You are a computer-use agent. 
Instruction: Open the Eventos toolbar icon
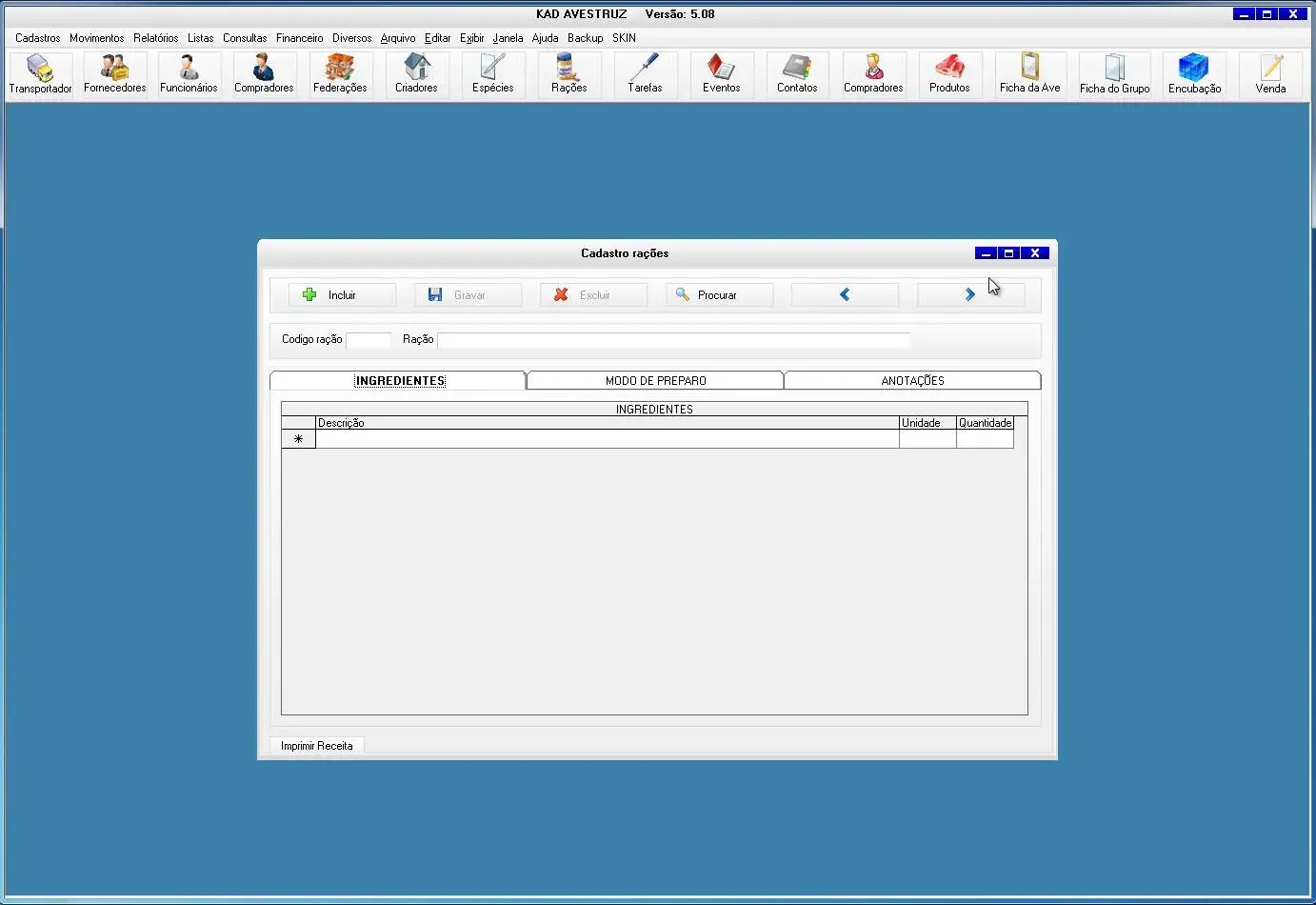point(721,74)
